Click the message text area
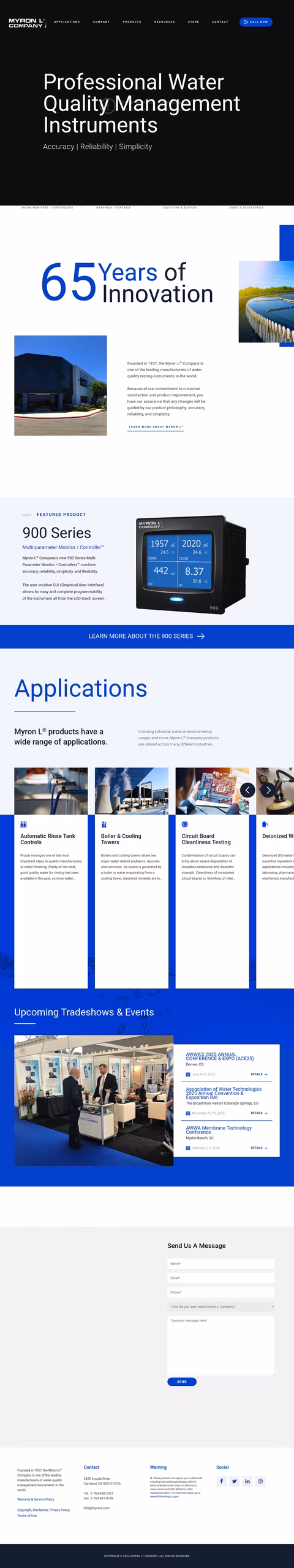The height and width of the screenshot is (1568, 294). pos(221,1345)
